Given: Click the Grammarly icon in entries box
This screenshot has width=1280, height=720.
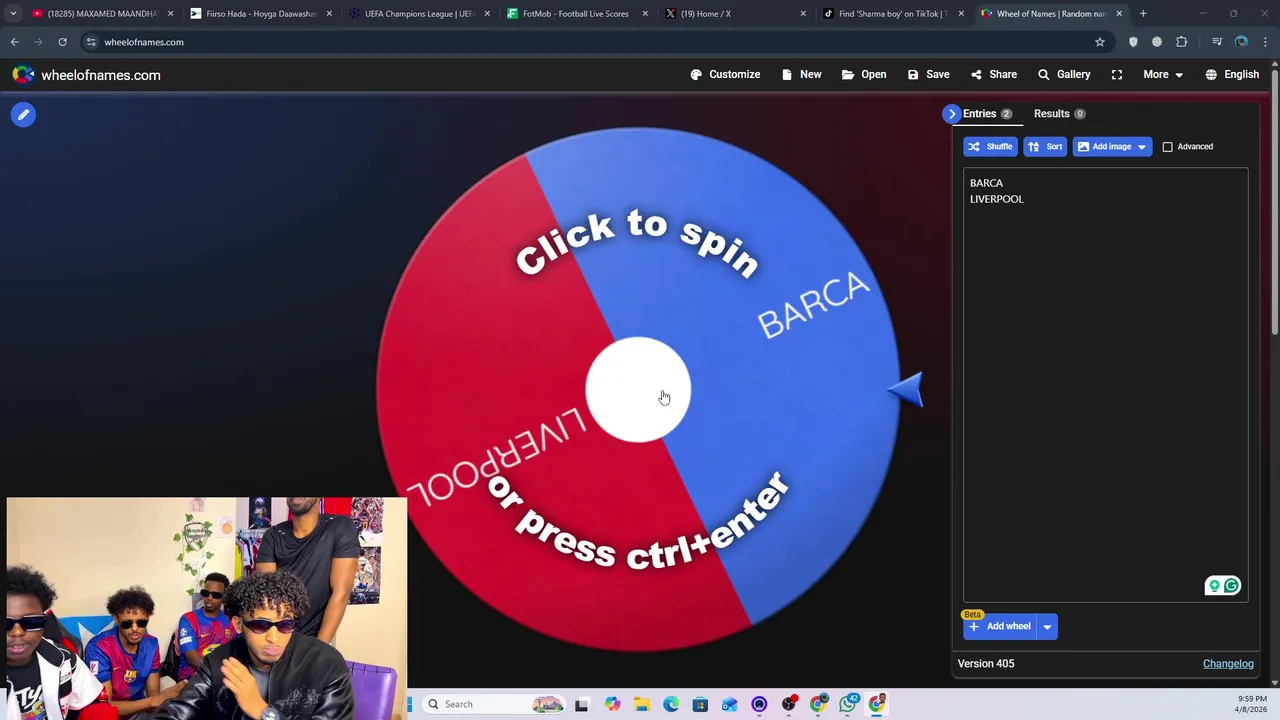Looking at the screenshot, I should [1232, 586].
